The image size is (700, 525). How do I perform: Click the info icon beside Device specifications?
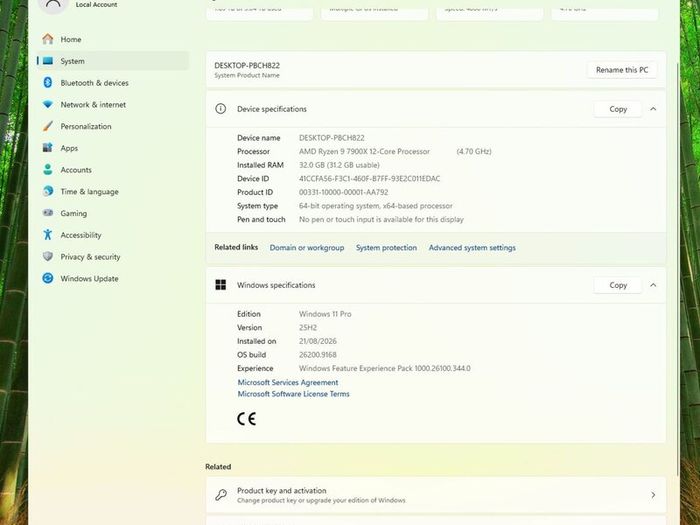[x=221, y=109]
